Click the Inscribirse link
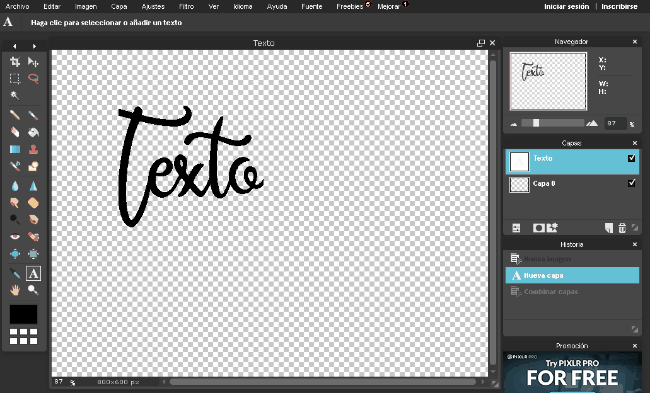The height and width of the screenshot is (393, 650). [619, 6]
